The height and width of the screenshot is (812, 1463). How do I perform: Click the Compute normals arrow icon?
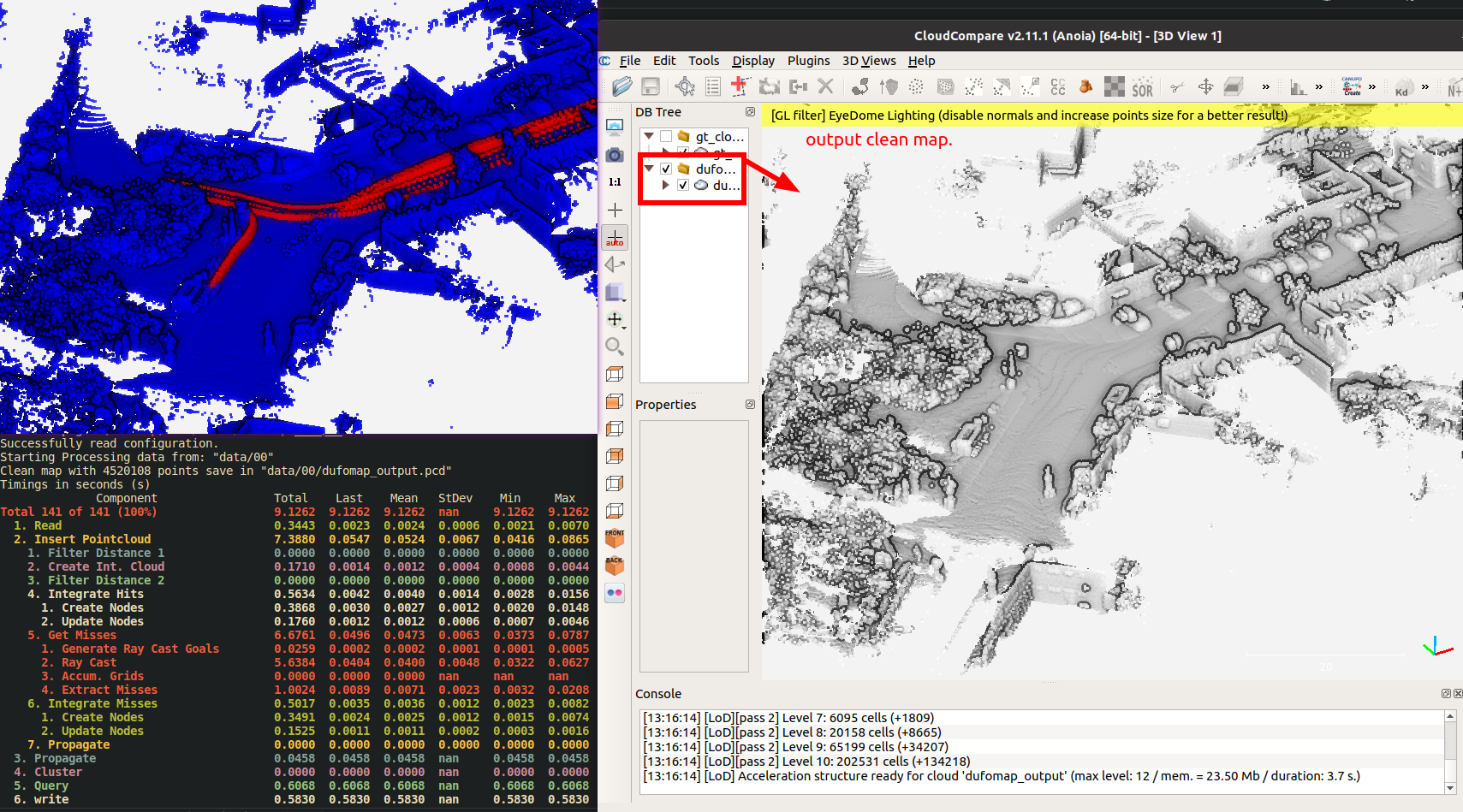tap(889, 86)
